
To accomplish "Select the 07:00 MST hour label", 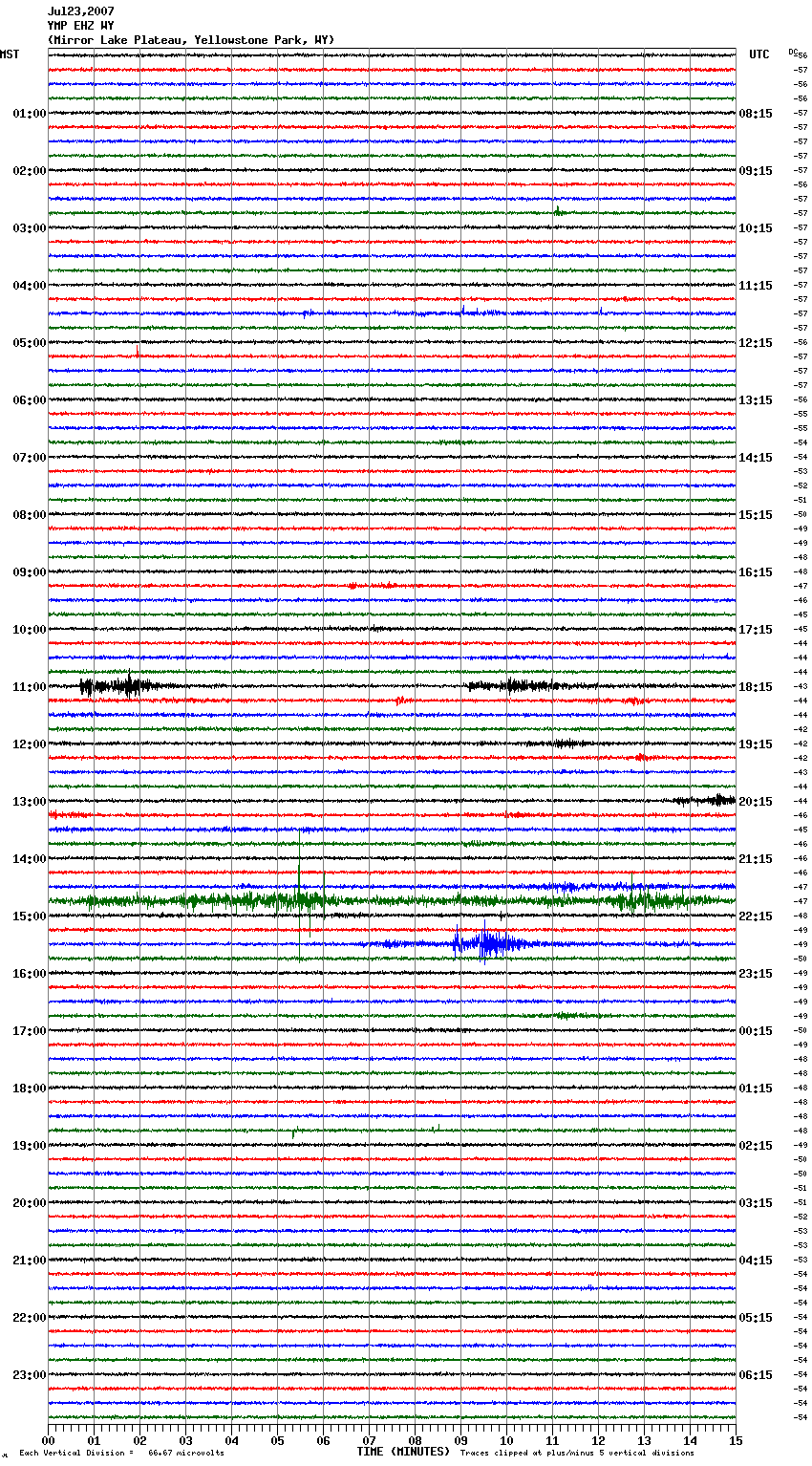I will pyautogui.click(x=30, y=458).
